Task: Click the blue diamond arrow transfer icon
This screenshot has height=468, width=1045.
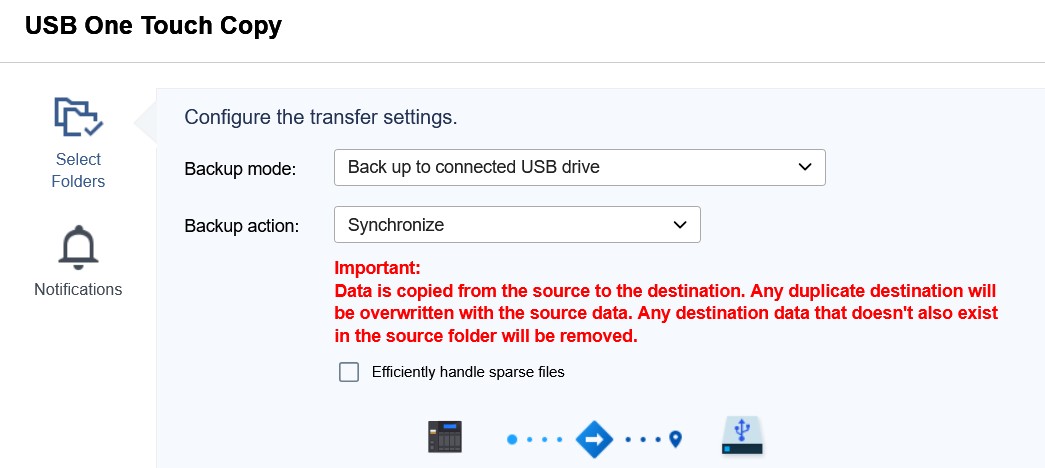Action: coord(593,438)
